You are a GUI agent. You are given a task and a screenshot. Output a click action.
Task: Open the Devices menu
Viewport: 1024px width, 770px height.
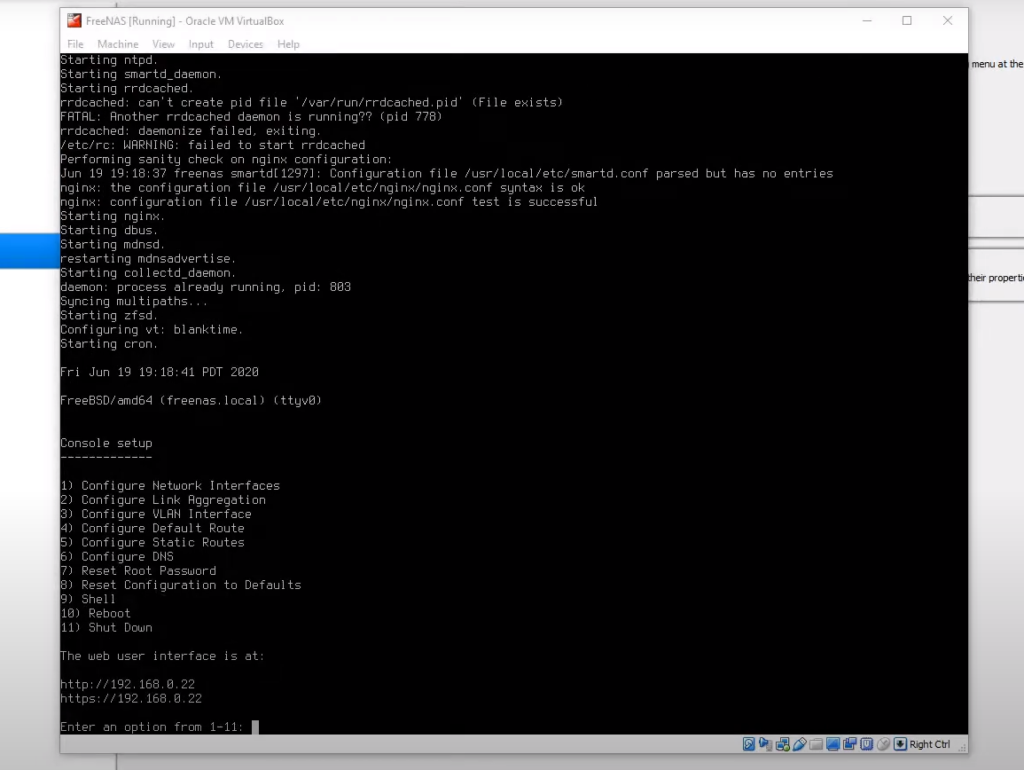point(245,44)
